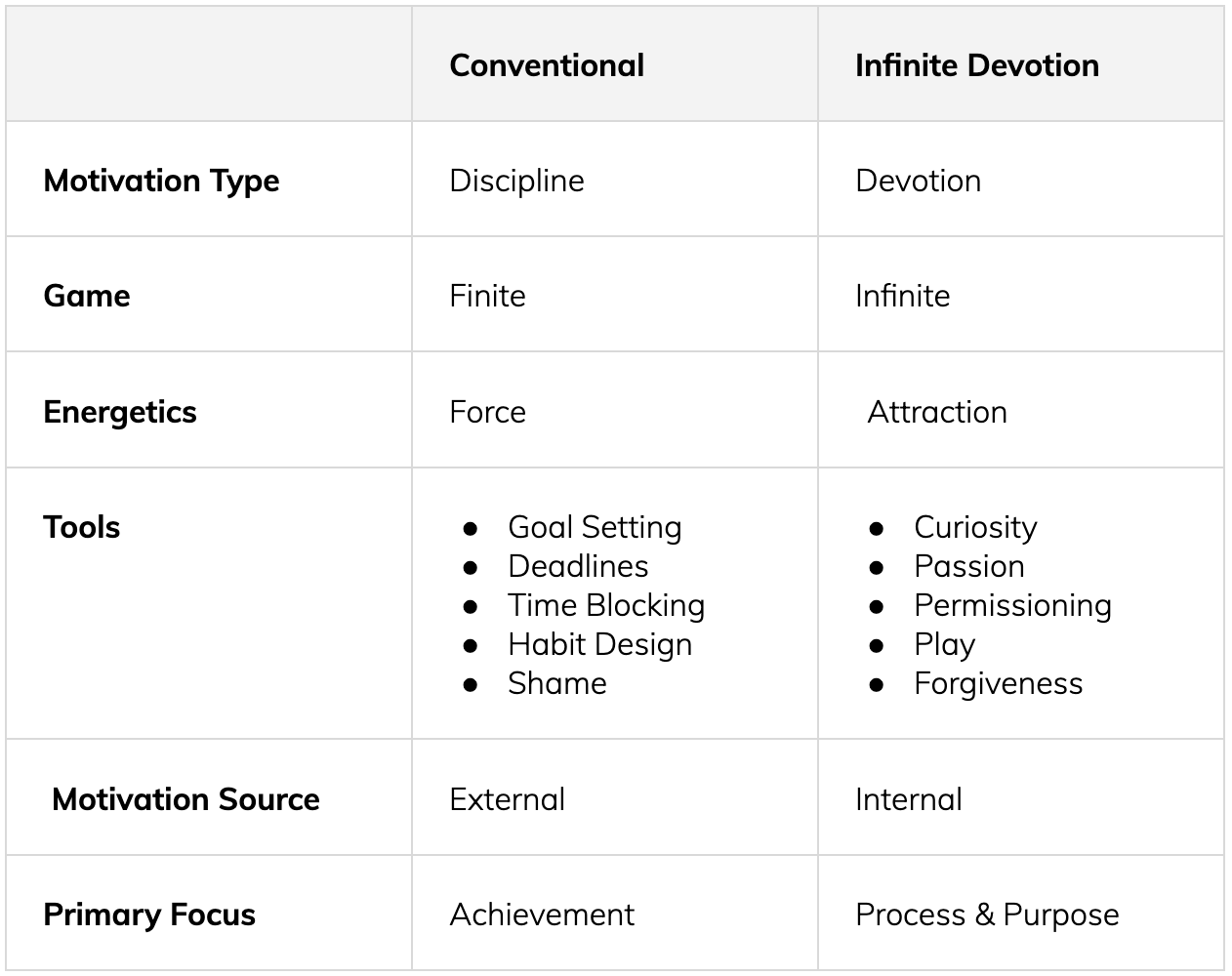Click the Goal Setting bullet item
The width and height of the screenshot is (1232, 976).
pyautogui.click(x=595, y=528)
